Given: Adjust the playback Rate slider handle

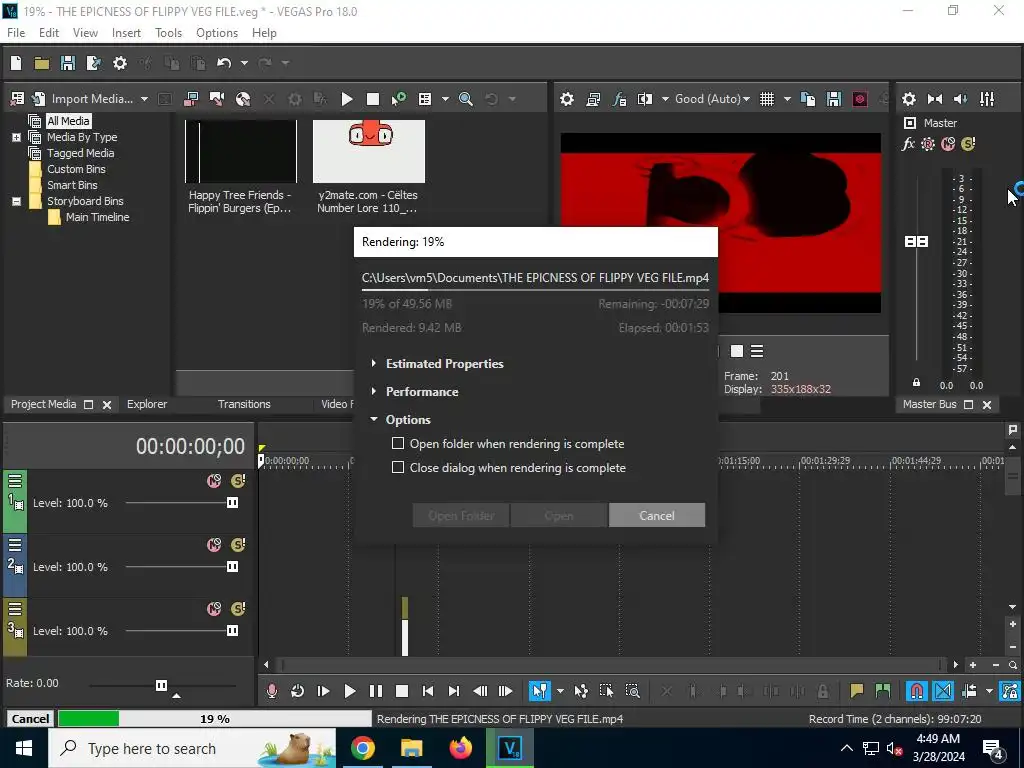Looking at the screenshot, I should click(161, 685).
